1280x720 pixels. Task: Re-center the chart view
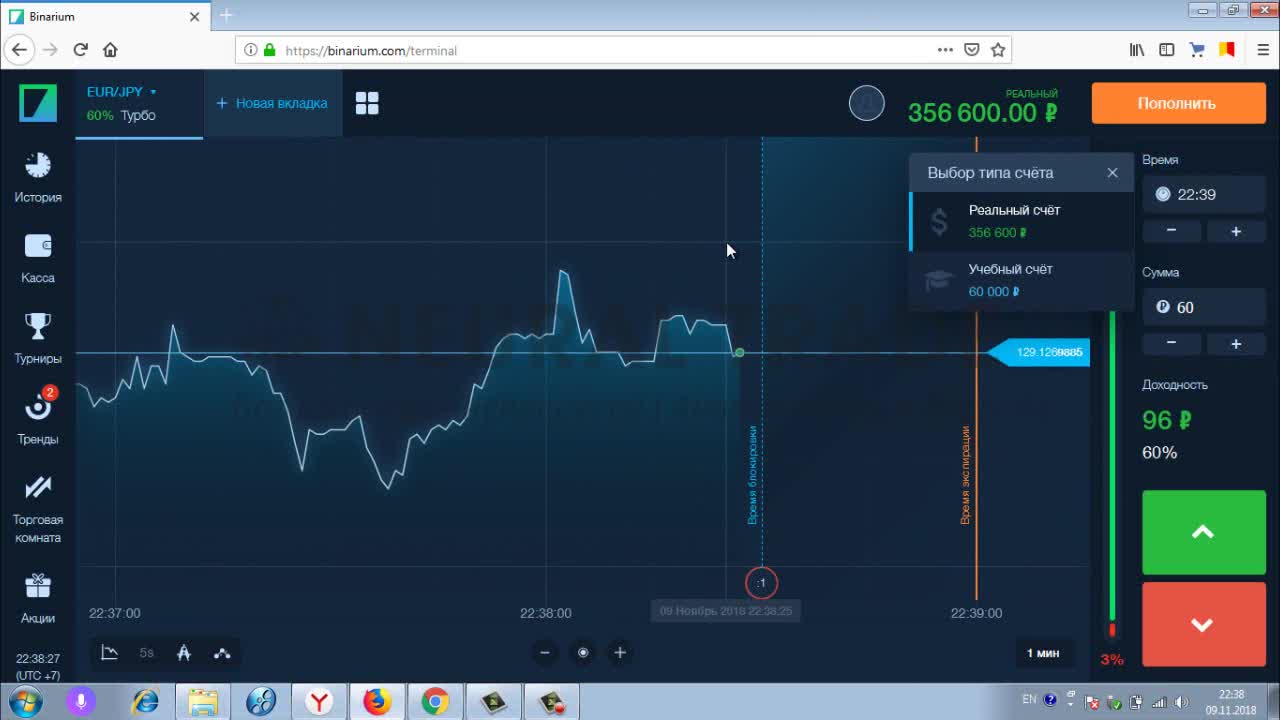click(583, 652)
